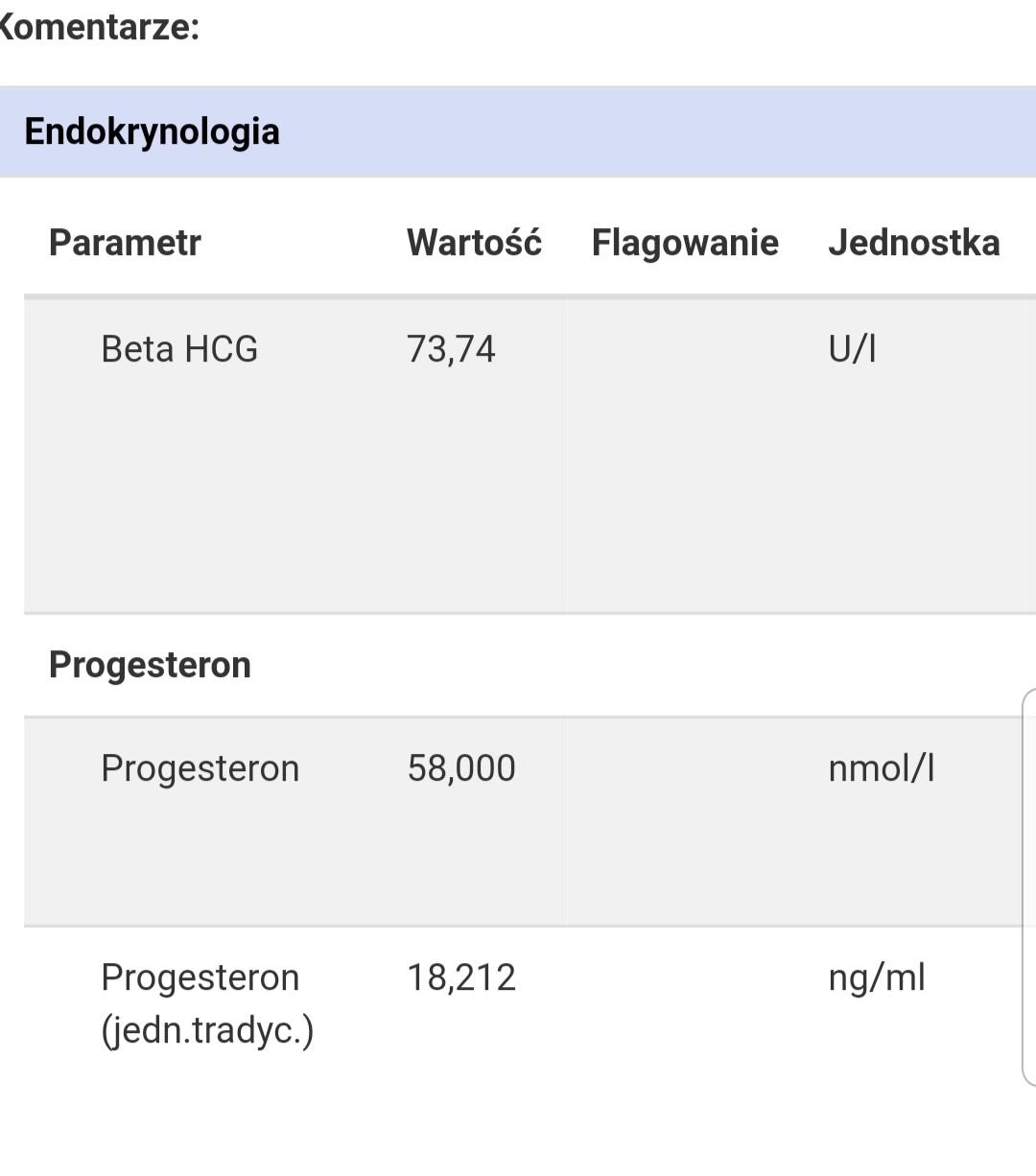This screenshot has width=1036, height=1176.
Task: Click the Beta HCG value 73,74
Action: point(451,349)
